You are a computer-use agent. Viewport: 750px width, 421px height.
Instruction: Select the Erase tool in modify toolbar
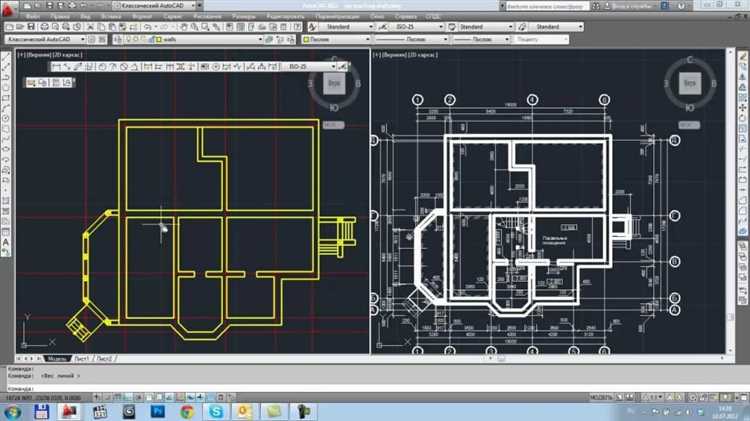[x=743, y=57]
